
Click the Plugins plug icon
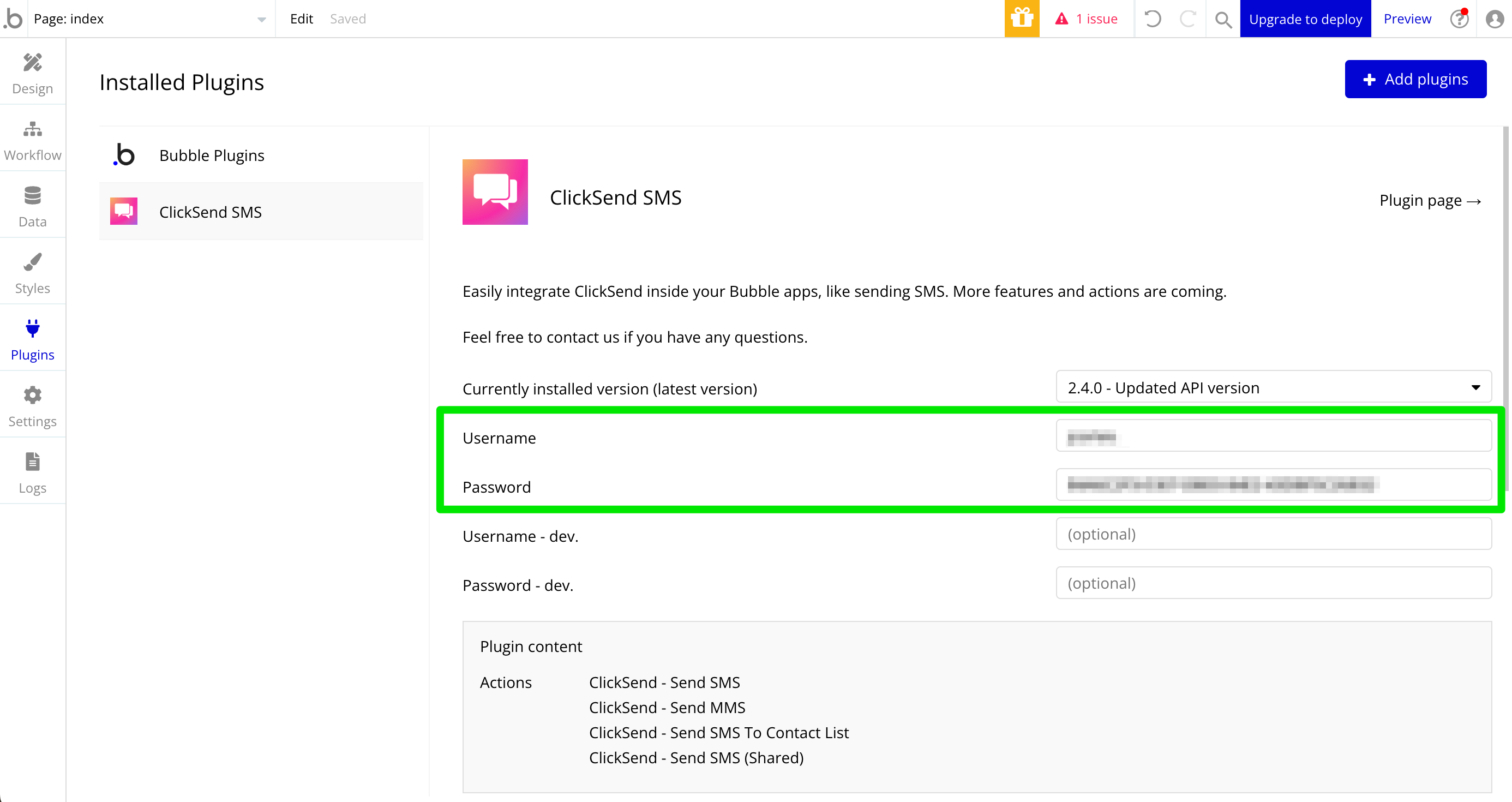pyautogui.click(x=33, y=328)
